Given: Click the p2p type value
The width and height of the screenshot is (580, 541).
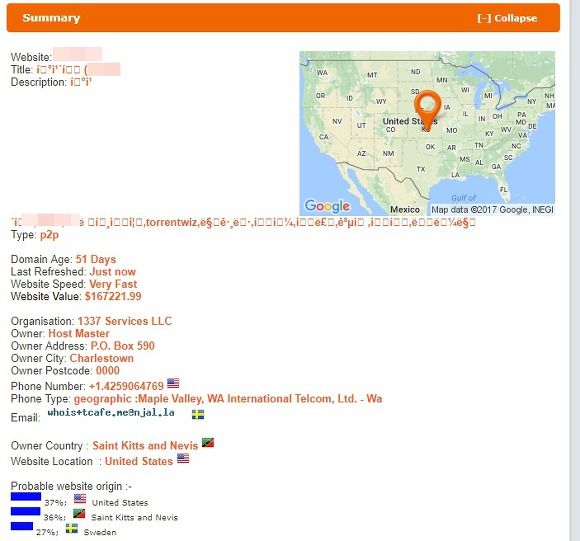Looking at the screenshot, I should point(50,235).
